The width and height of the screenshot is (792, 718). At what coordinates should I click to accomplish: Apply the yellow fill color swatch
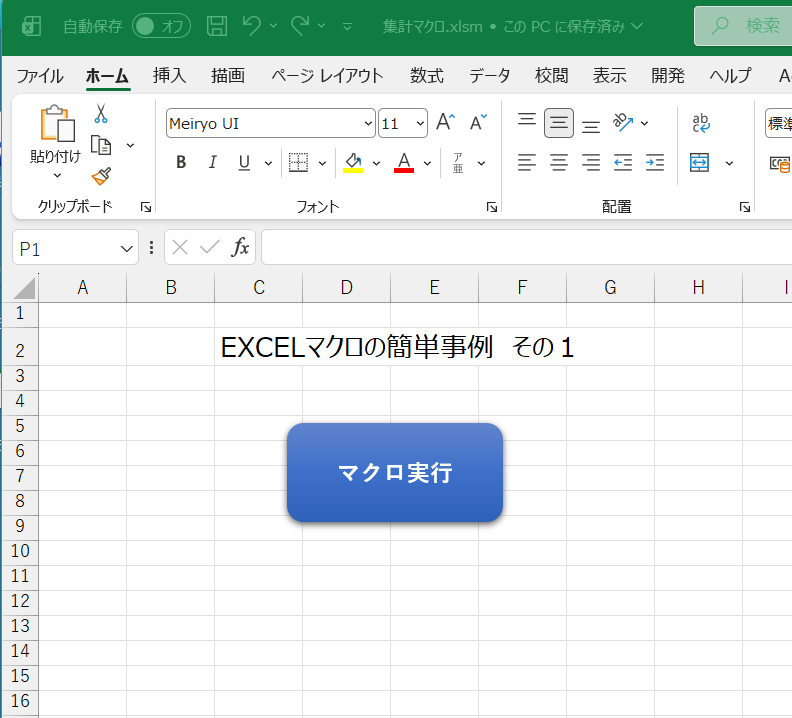point(352,163)
